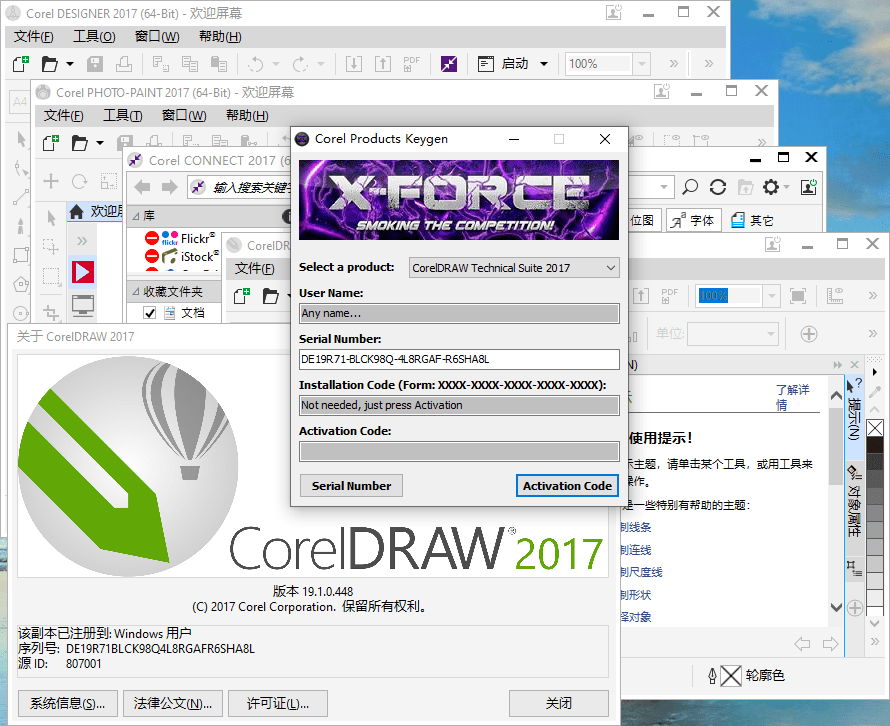Open 帮助(H) menu in Corel DESIGNER
This screenshot has width=890, height=726.
coord(220,36)
